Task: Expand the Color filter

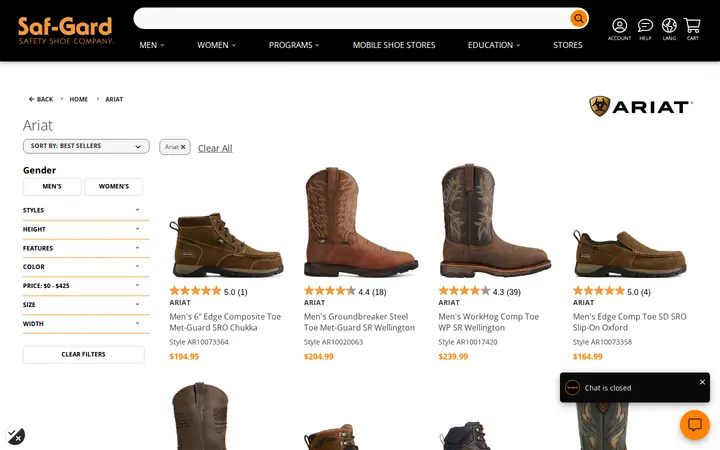Action: coord(86,267)
